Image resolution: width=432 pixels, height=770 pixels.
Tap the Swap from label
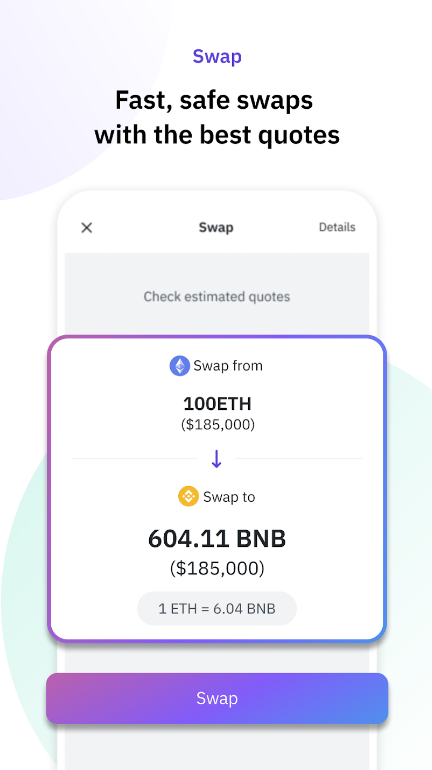point(228,366)
